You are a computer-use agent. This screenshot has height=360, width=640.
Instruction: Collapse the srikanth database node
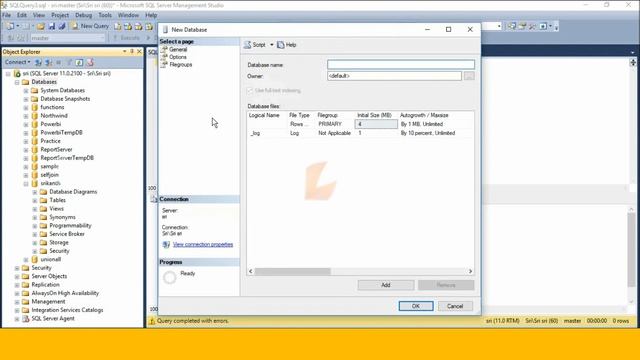point(26,184)
